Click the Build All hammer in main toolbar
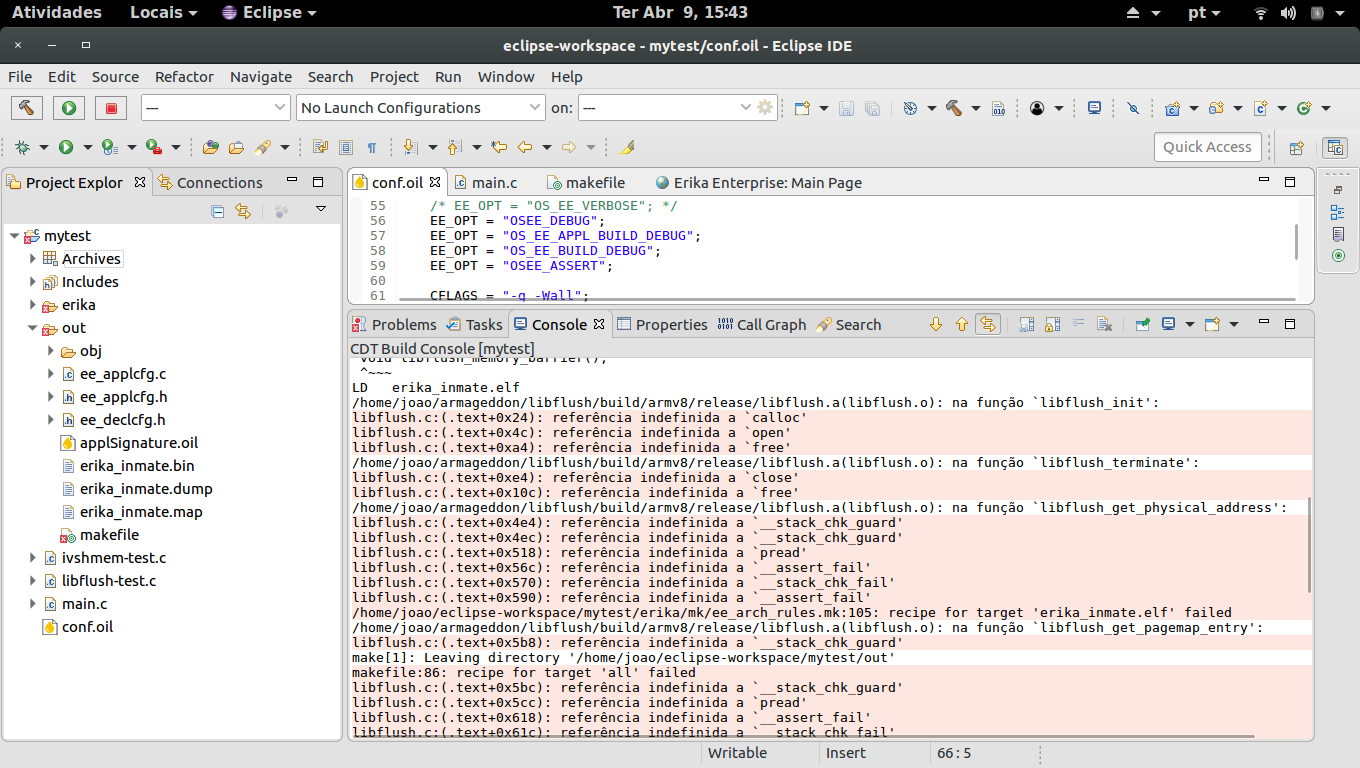 [954, 108]
